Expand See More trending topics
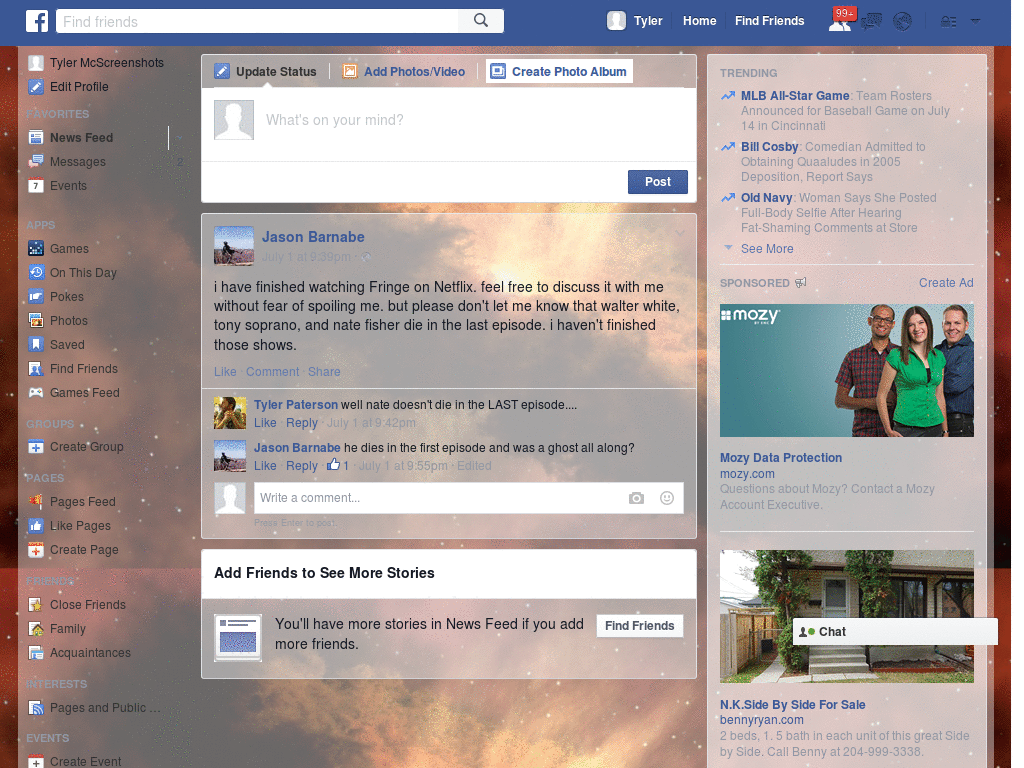The height and width of the screenshot is (768, 1024). coord(767,249)
